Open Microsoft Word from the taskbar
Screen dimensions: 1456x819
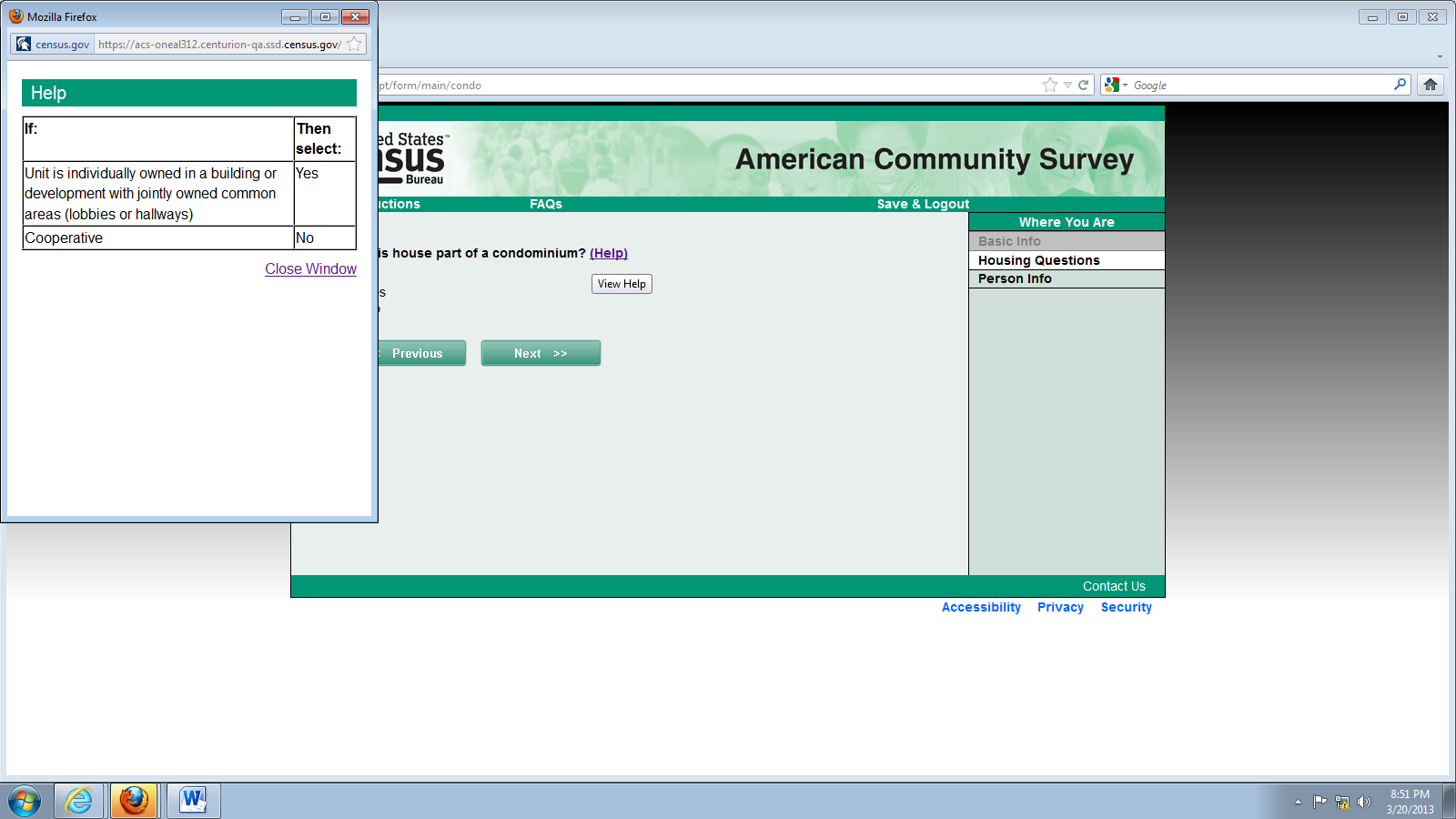point(193,801)
